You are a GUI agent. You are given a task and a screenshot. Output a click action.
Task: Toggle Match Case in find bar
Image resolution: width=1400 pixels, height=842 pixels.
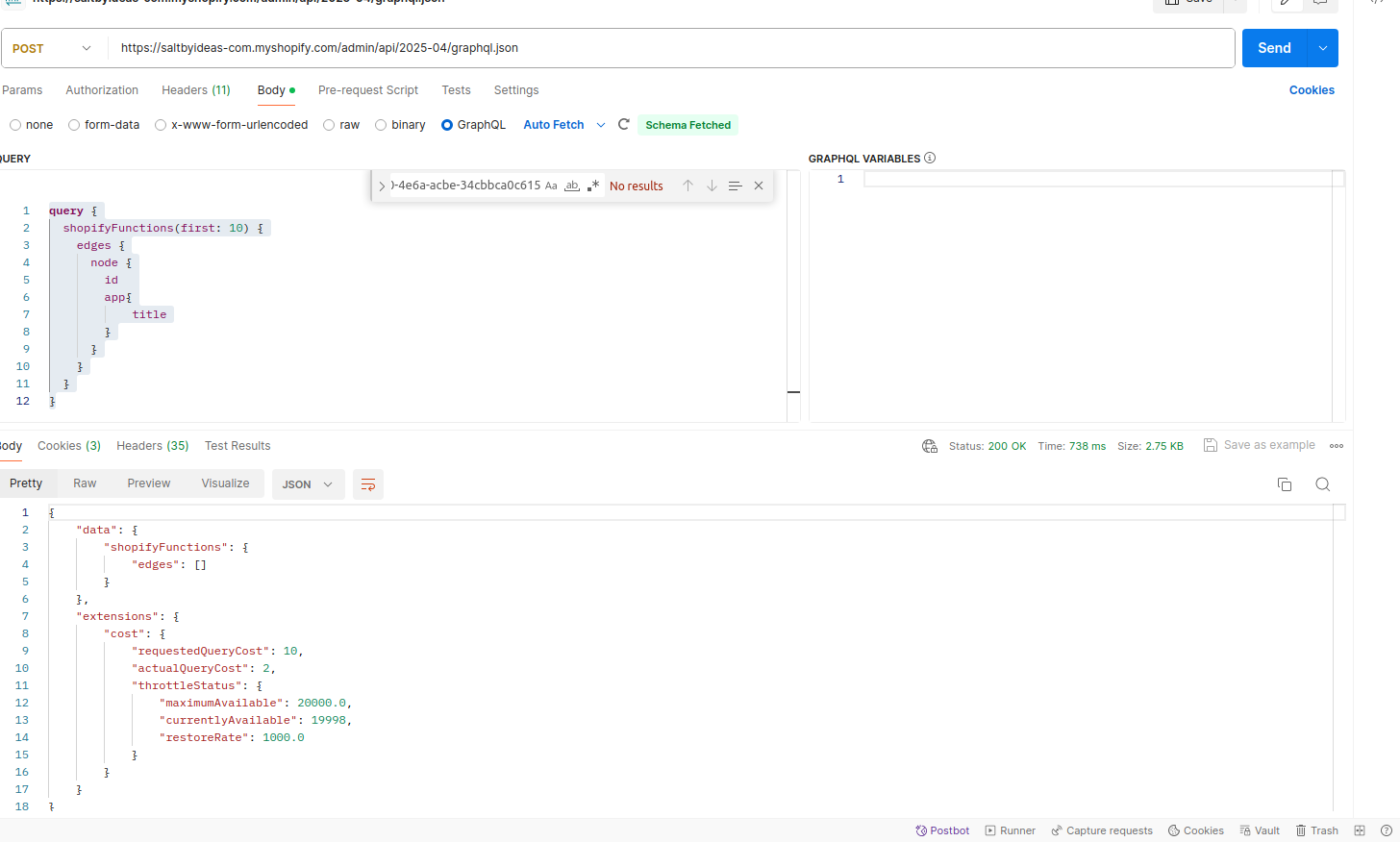pos(551,186)
